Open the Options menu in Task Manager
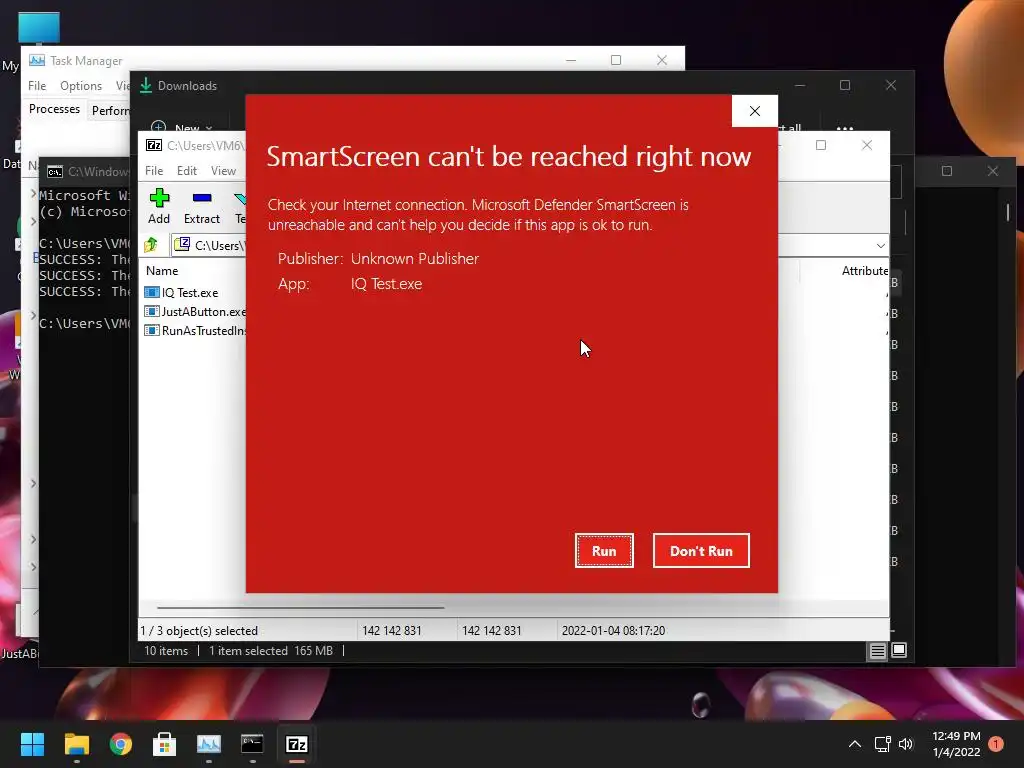Screen dimensions: 1024x768 (81, 86)
